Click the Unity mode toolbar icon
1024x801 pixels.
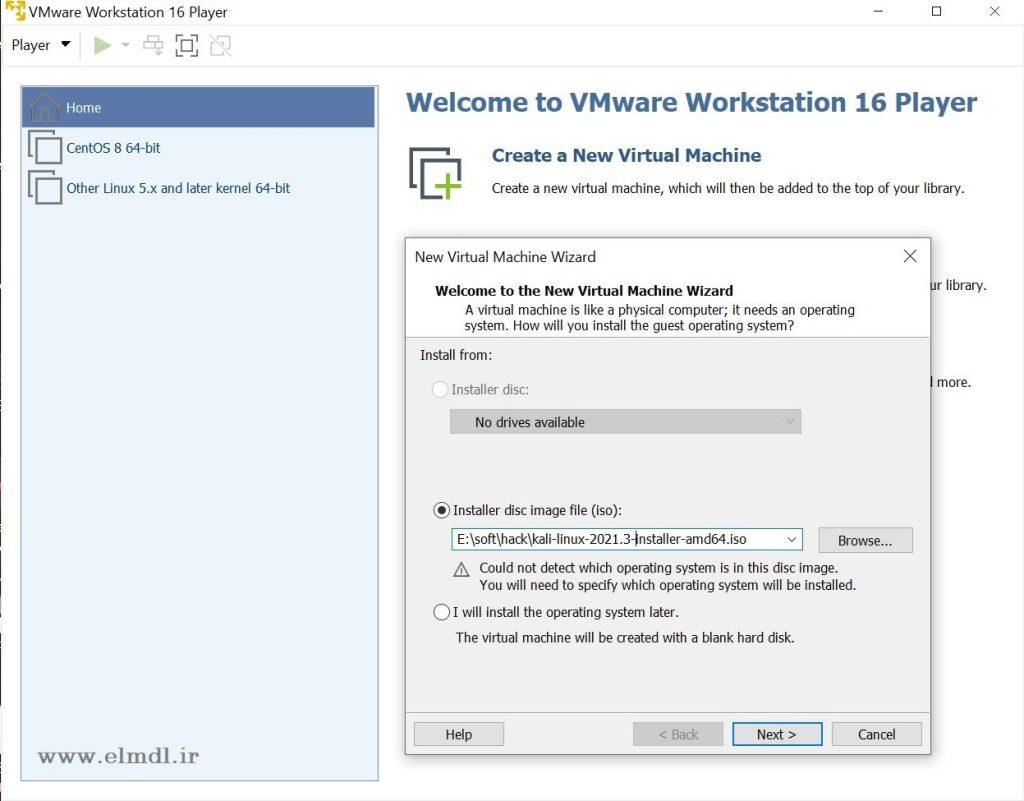(x=220, y=45)
